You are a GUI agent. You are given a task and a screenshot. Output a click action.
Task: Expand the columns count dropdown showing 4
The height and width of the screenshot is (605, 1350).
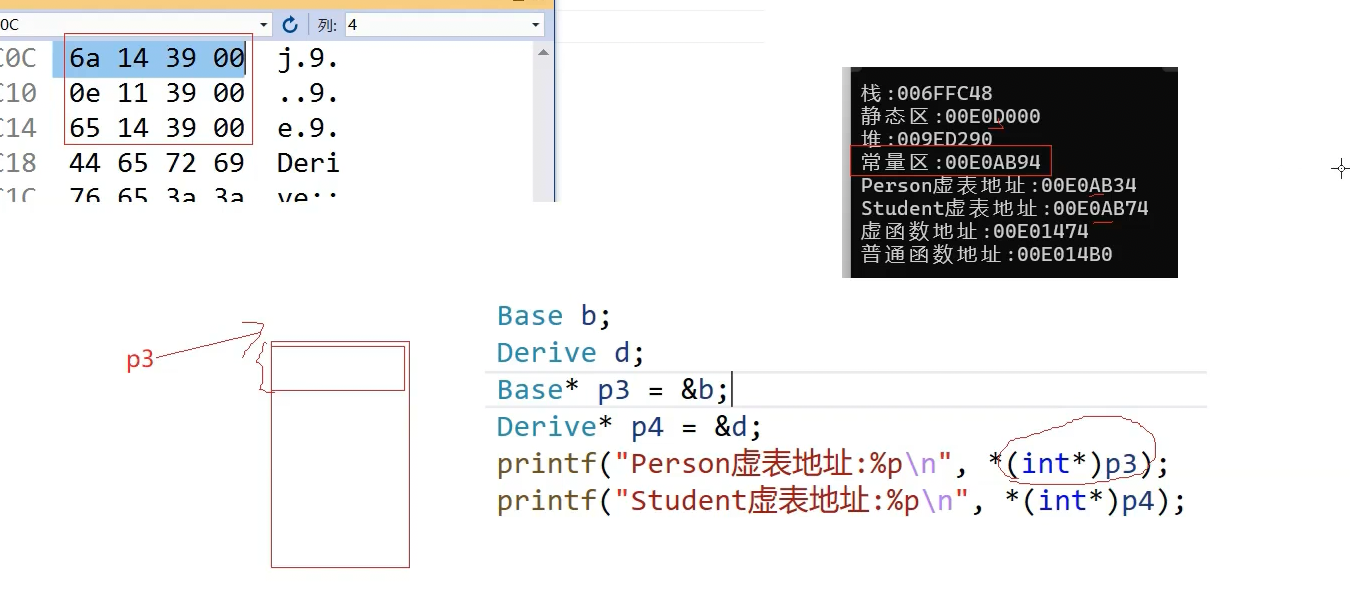click(536, 25)
